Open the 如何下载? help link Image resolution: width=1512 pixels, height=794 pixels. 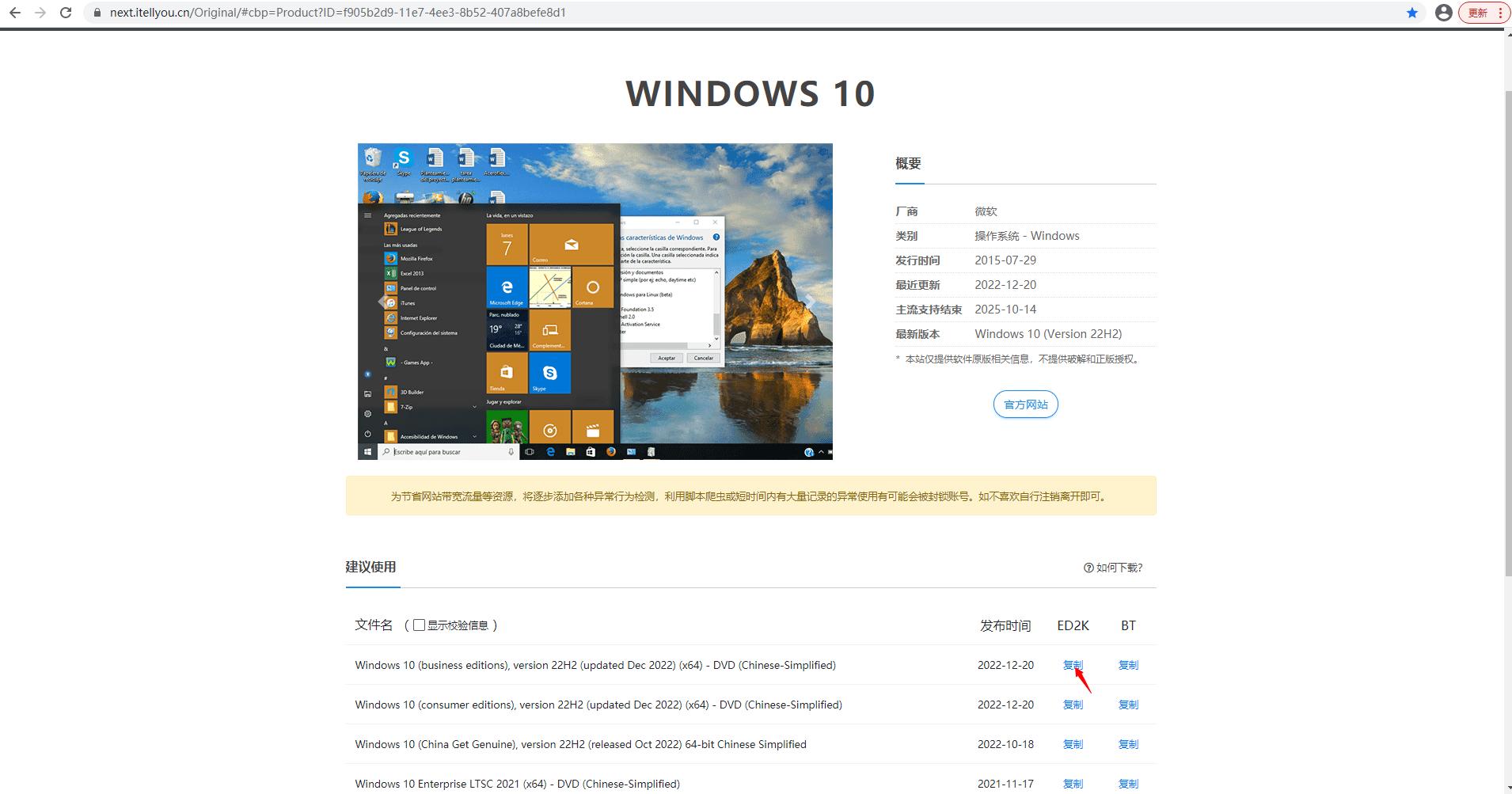coord(1118,568)
